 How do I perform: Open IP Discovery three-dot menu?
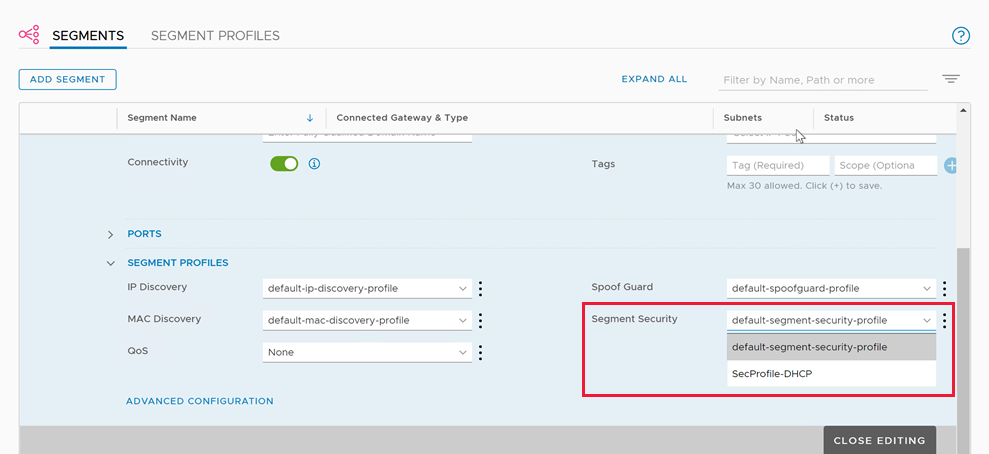click(480, 288)
